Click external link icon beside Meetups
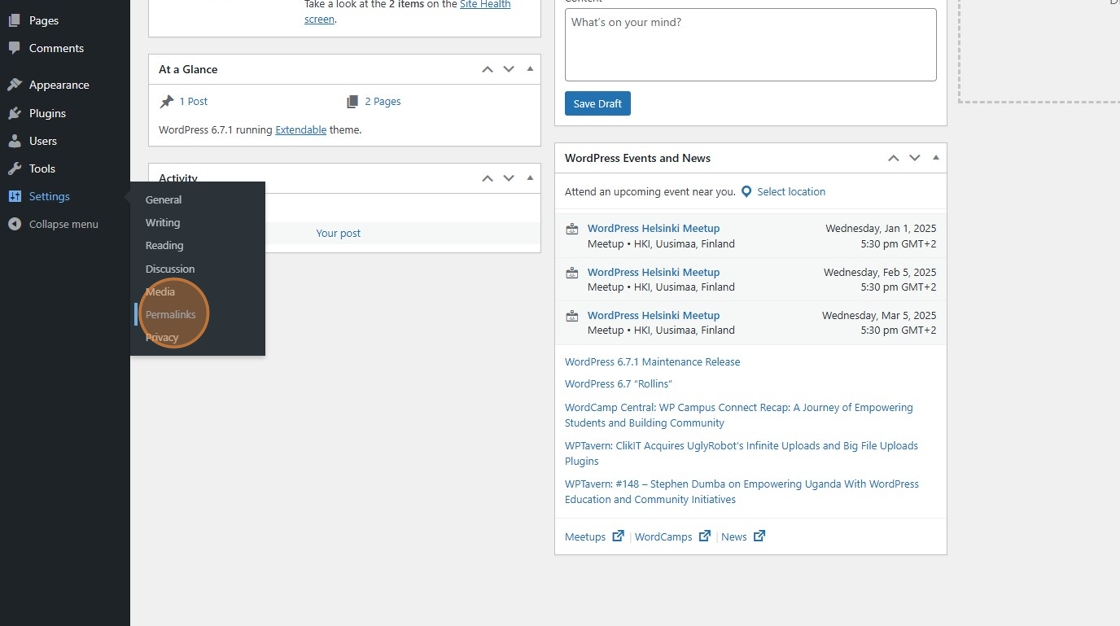This screenshot has height=626, width=1120. tap(618, 536)
